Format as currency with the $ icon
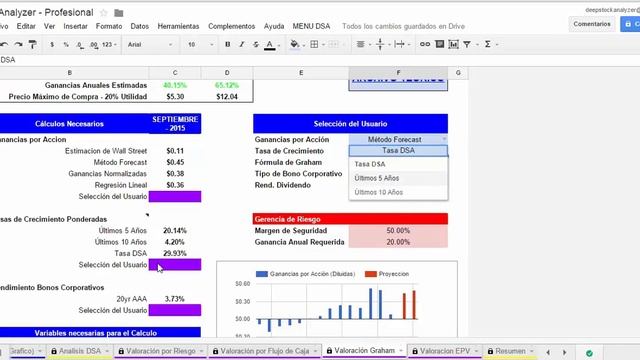This screenshot has width=640, height=360. [x=52, y=44]
